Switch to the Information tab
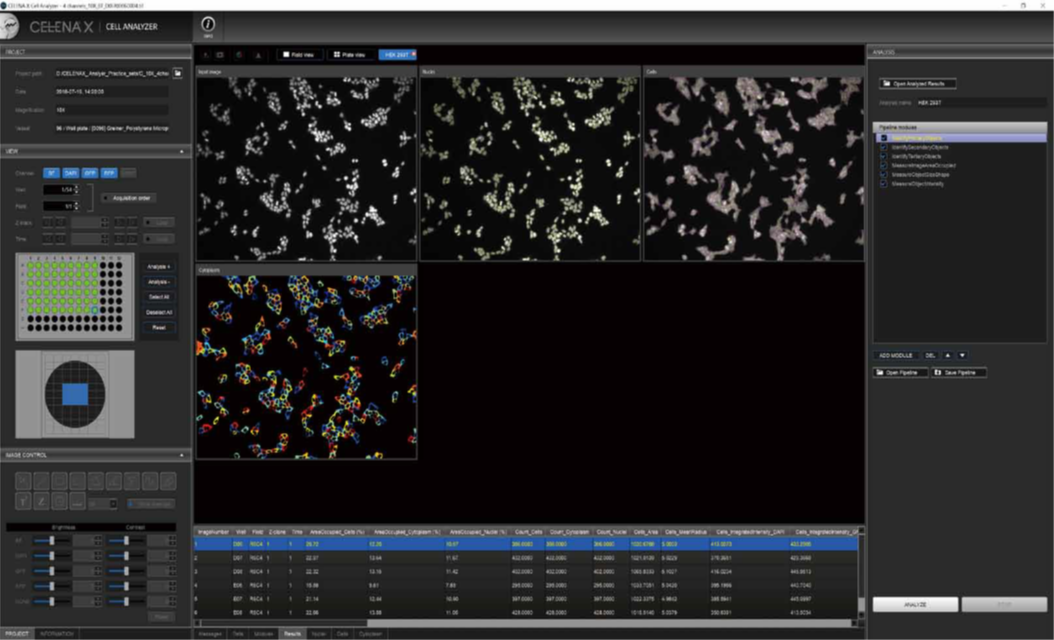 tap(56, 634)
